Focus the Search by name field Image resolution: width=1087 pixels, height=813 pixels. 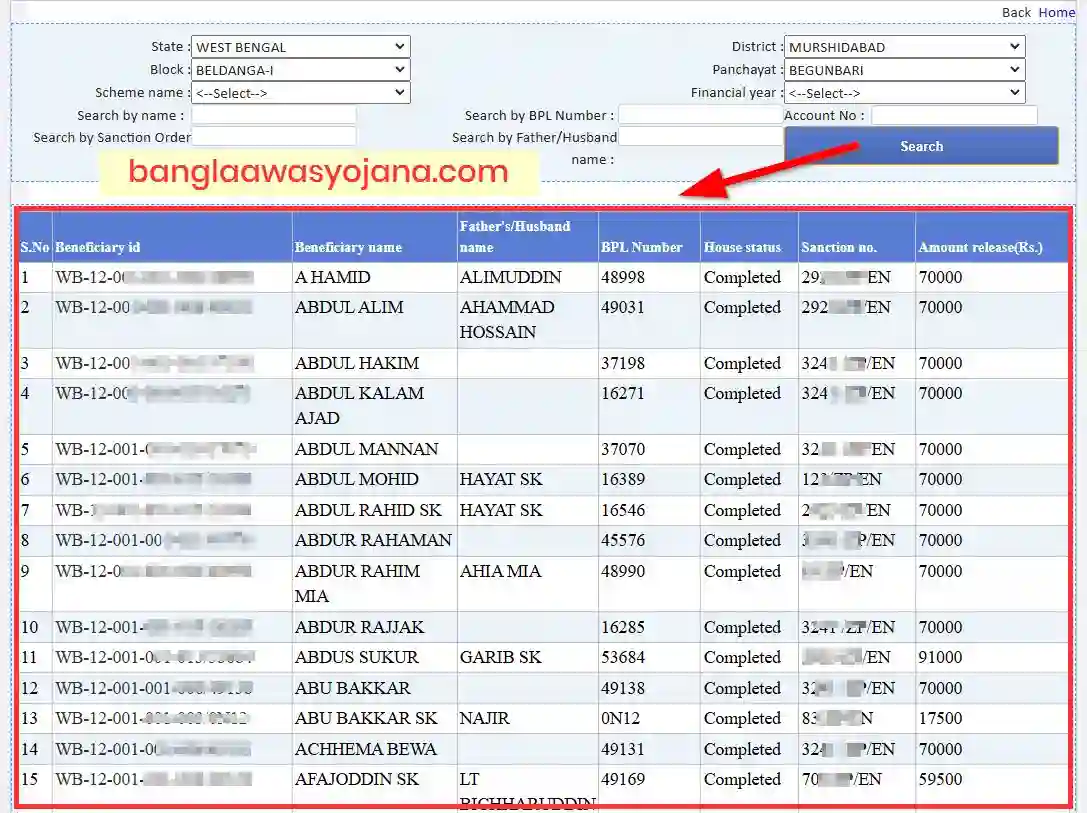point(274,115)
